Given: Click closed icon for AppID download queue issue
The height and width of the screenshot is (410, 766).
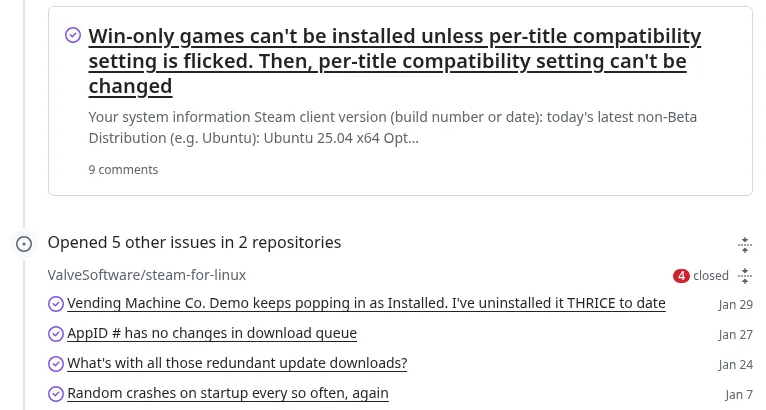Looking at the screenshot, I should (x=56, y=334).
